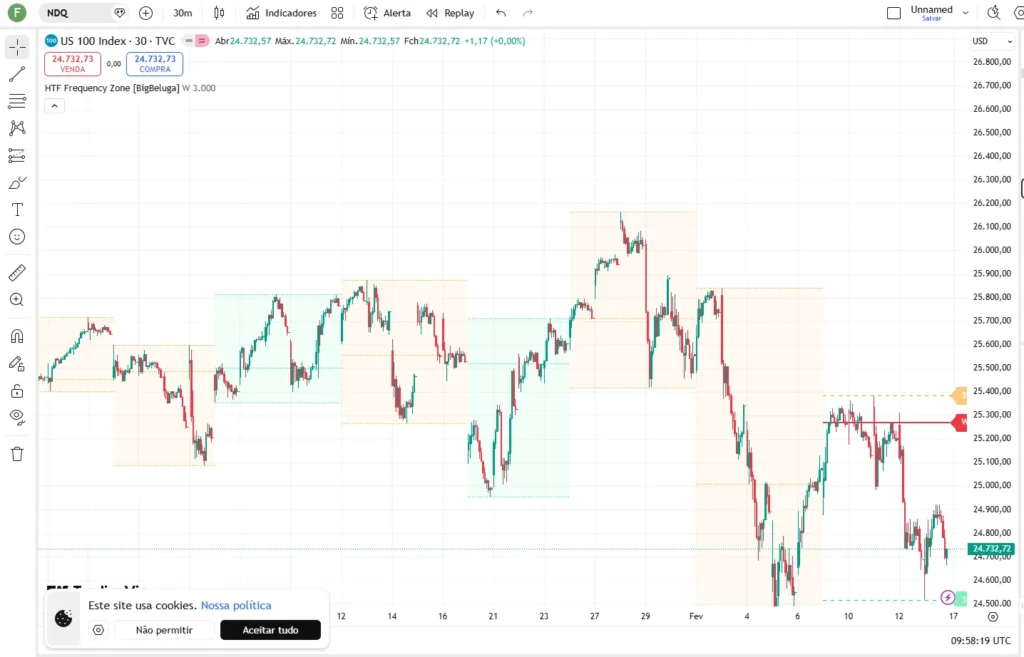The height and width of the screenshot is (657, 1024).
Task: Click the NDQ symbol search field
Action: click(x=78, y=13)
